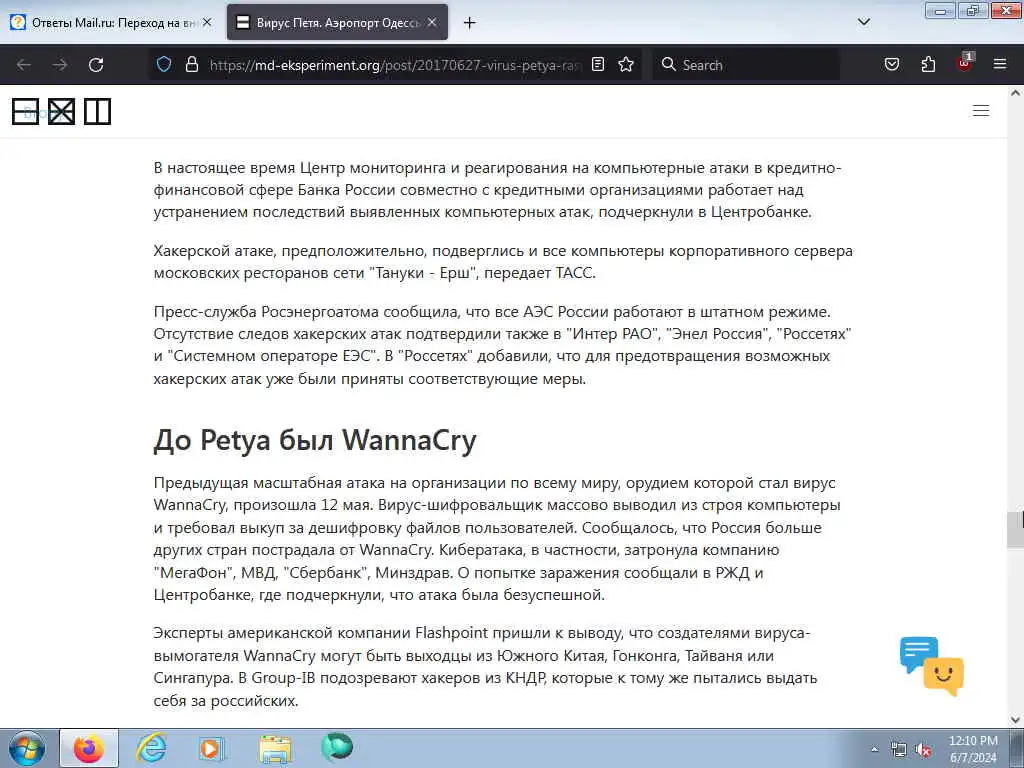
Task: Click scrollbar down arrow
Action: click(1015, 720)
